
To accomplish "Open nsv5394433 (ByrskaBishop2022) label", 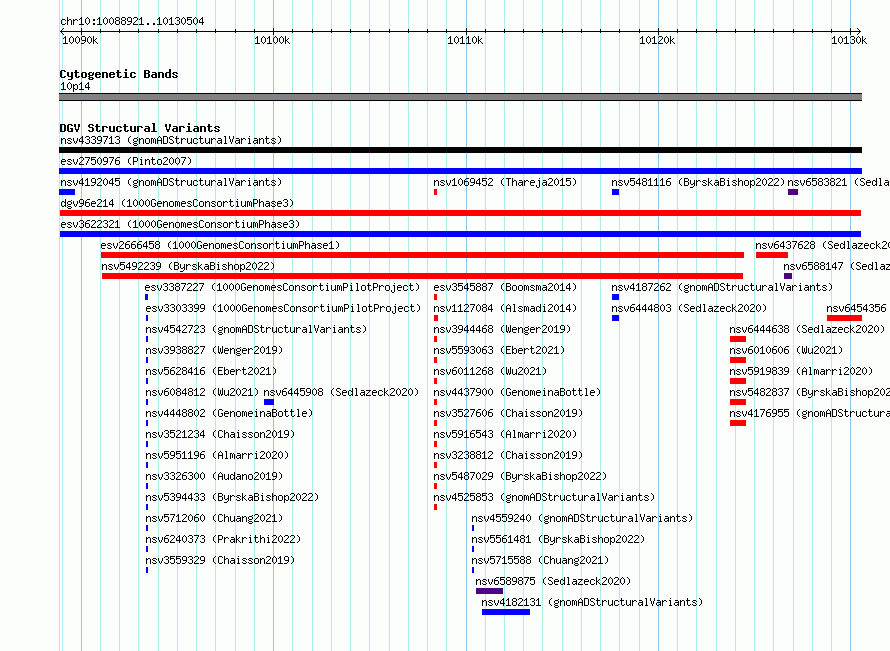I will (x=232, y=497).
